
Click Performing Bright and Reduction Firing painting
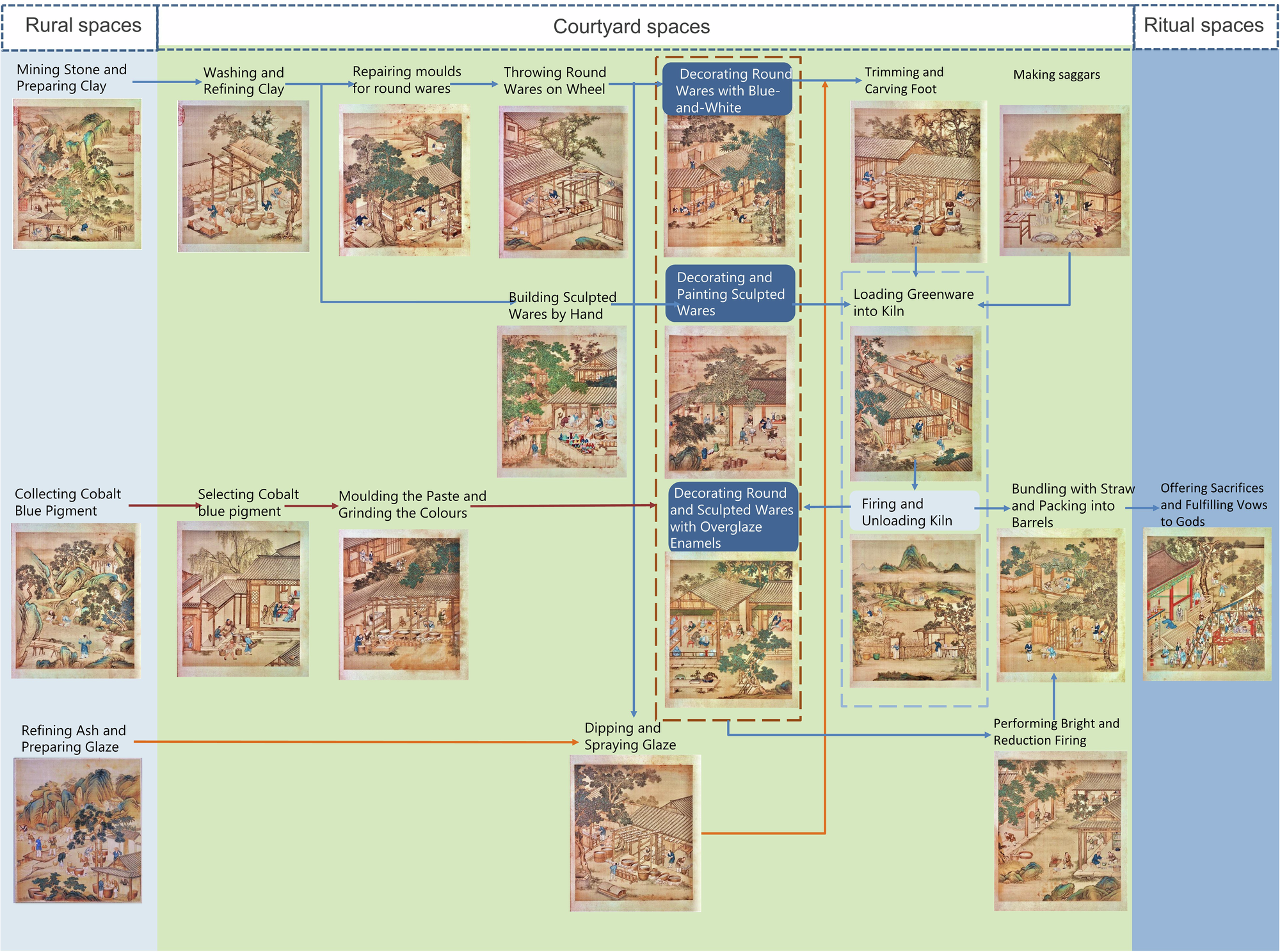click(x=1060, y=830)
